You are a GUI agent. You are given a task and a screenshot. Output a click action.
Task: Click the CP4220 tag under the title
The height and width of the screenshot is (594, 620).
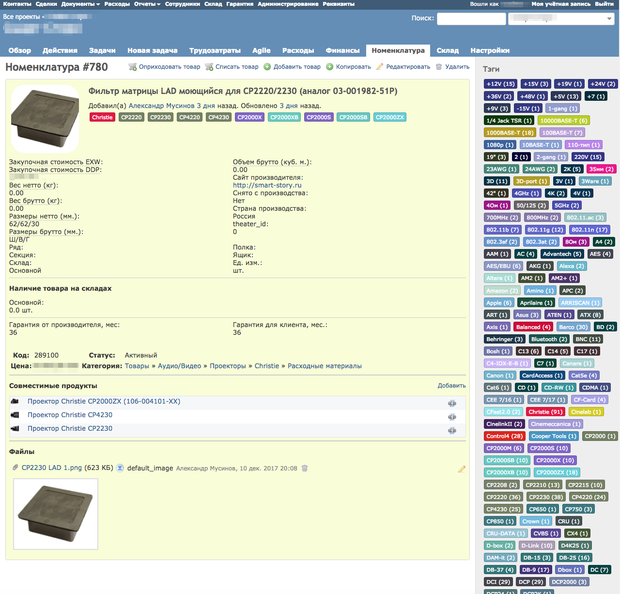[x=190, y=117]
